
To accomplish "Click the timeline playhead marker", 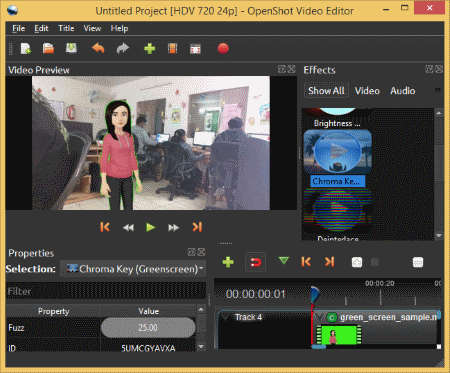I will 314,295.
